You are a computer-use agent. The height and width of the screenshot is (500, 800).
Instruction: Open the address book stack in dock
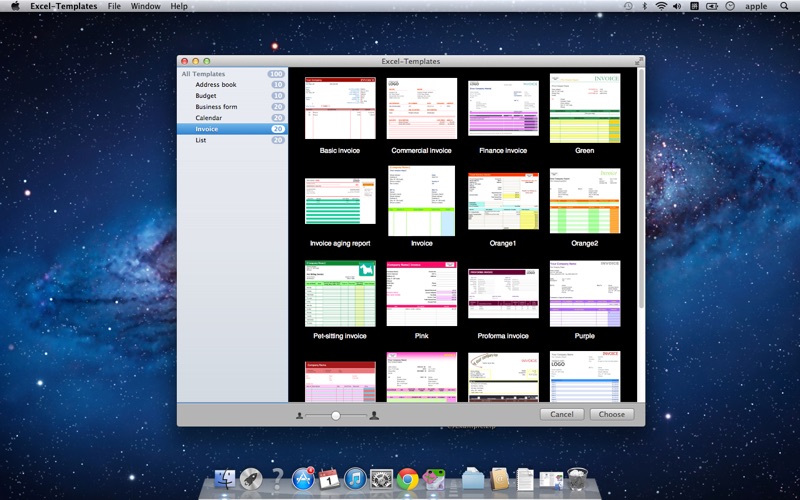click(x=499, y=480)
